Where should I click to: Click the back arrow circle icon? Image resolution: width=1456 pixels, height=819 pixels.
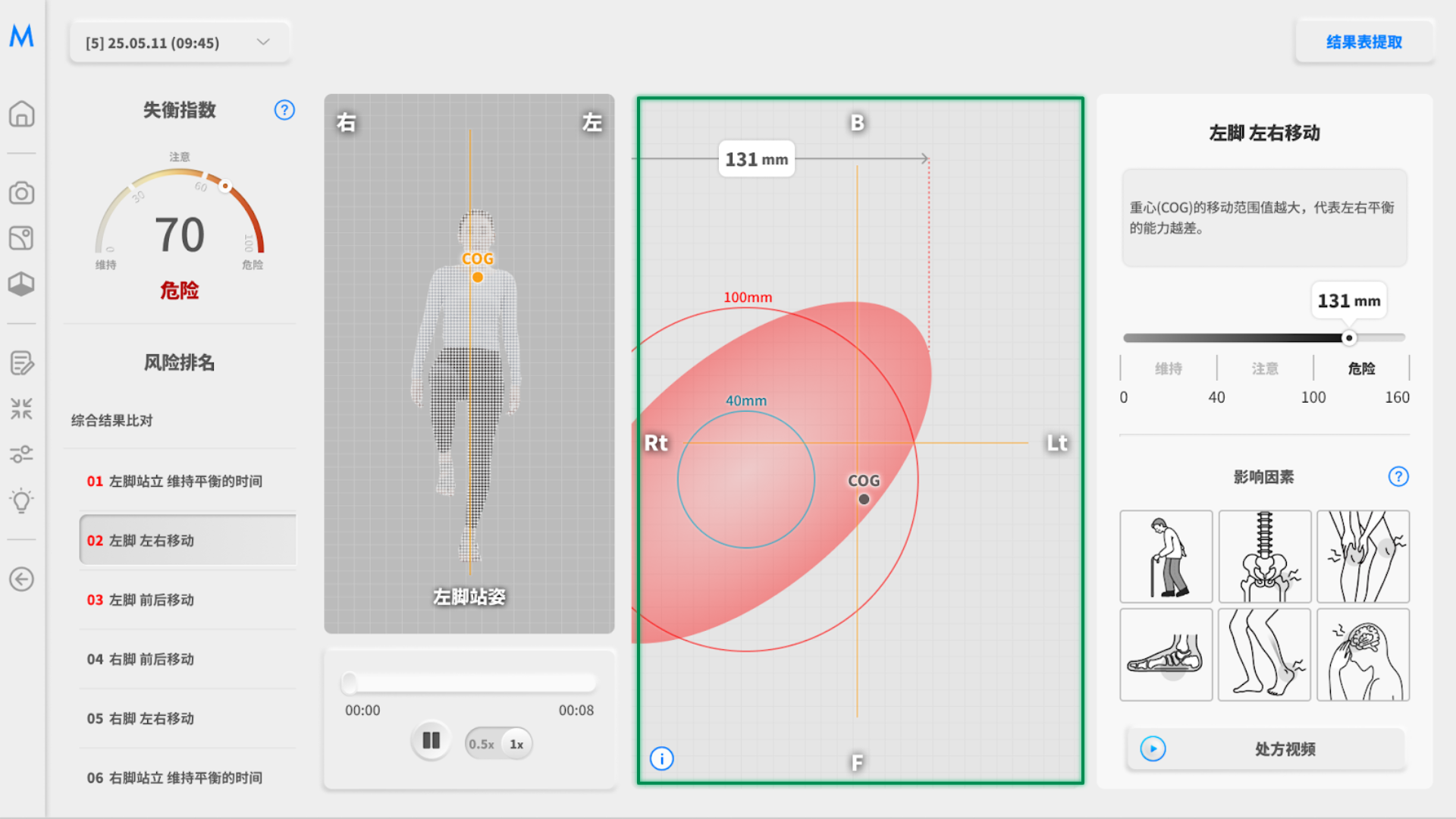21,579
